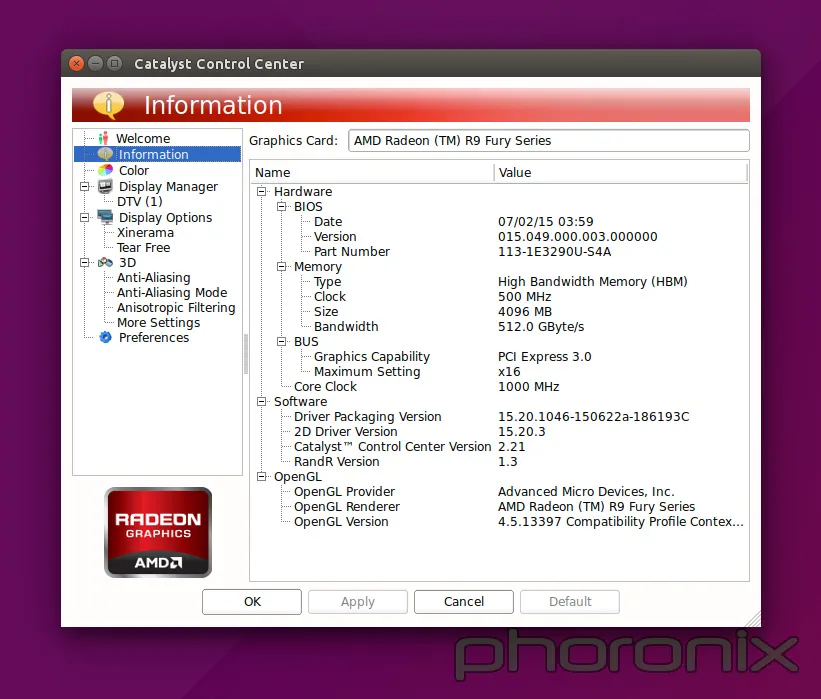Collapse the Display Manager tree node
This screenshot has width=821, height=699.
[84, 186]
